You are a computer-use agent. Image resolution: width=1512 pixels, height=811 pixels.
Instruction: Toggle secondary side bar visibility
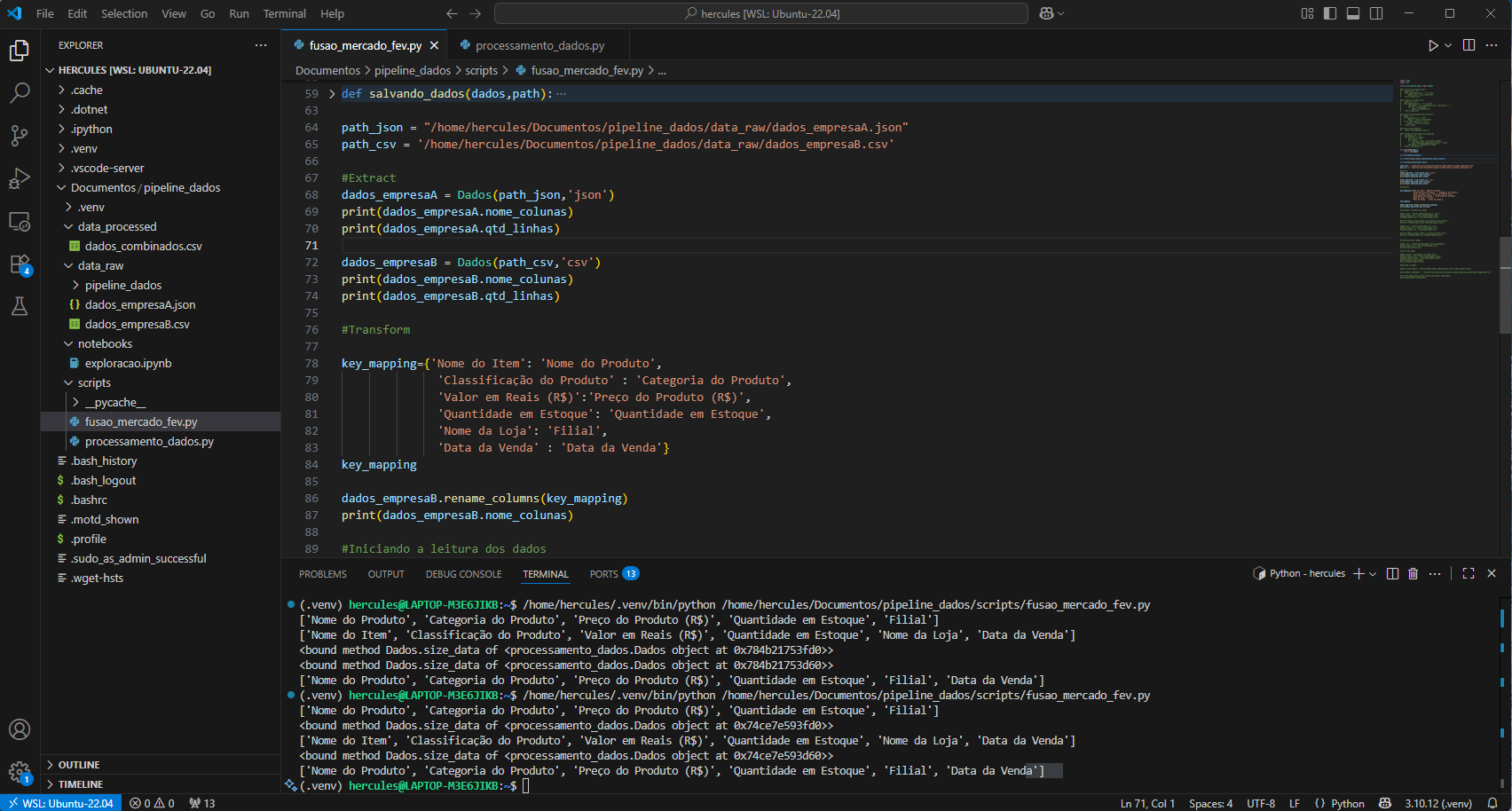[1376, 13]
